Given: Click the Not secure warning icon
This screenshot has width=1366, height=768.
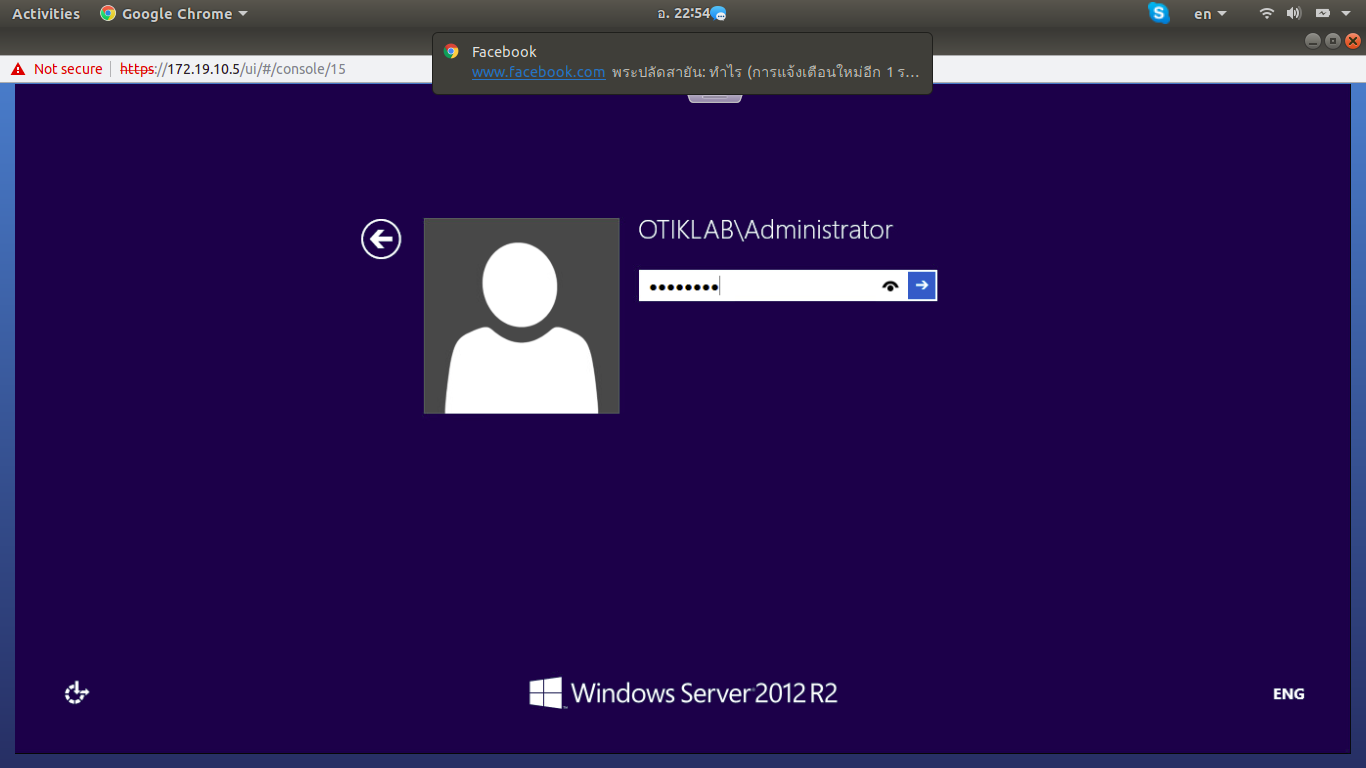Looking at the screenshot, I should (x=18, y=69).
